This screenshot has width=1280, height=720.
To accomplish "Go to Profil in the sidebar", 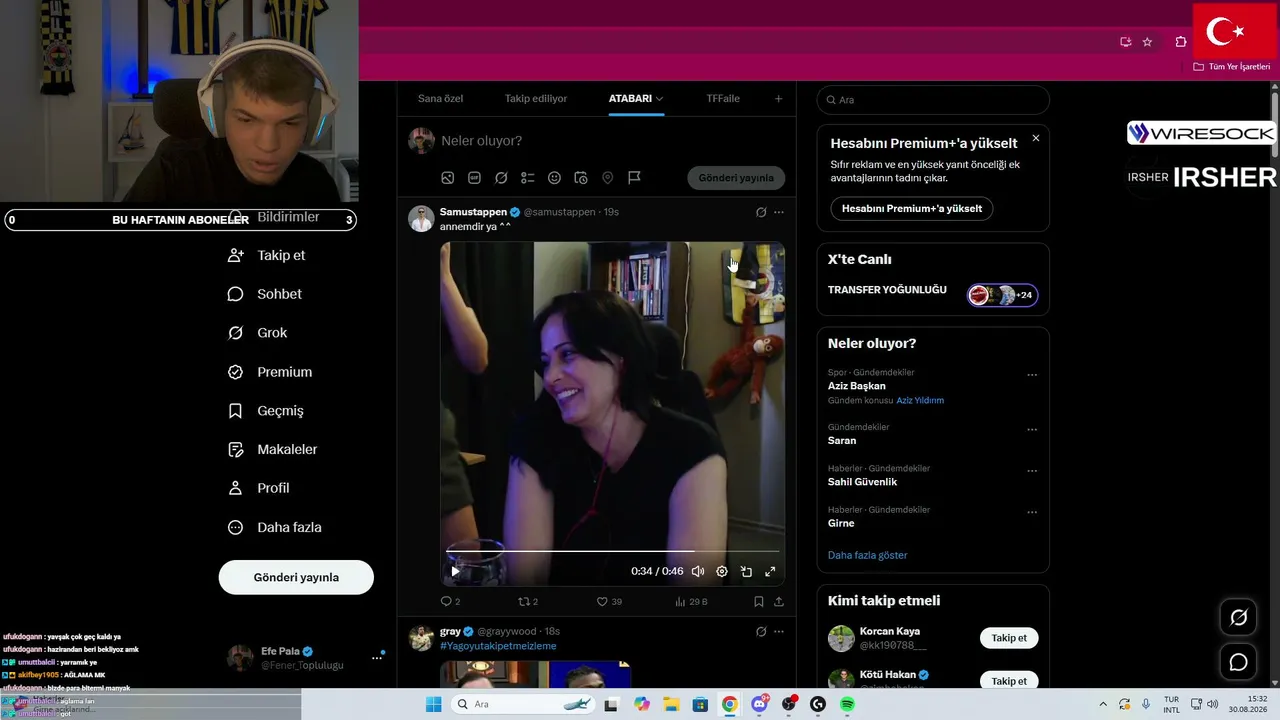I will pos(259,488).
